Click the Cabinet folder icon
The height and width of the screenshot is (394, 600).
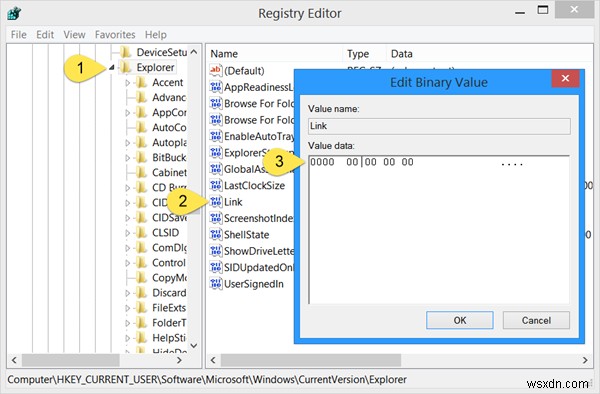point(141,173)
